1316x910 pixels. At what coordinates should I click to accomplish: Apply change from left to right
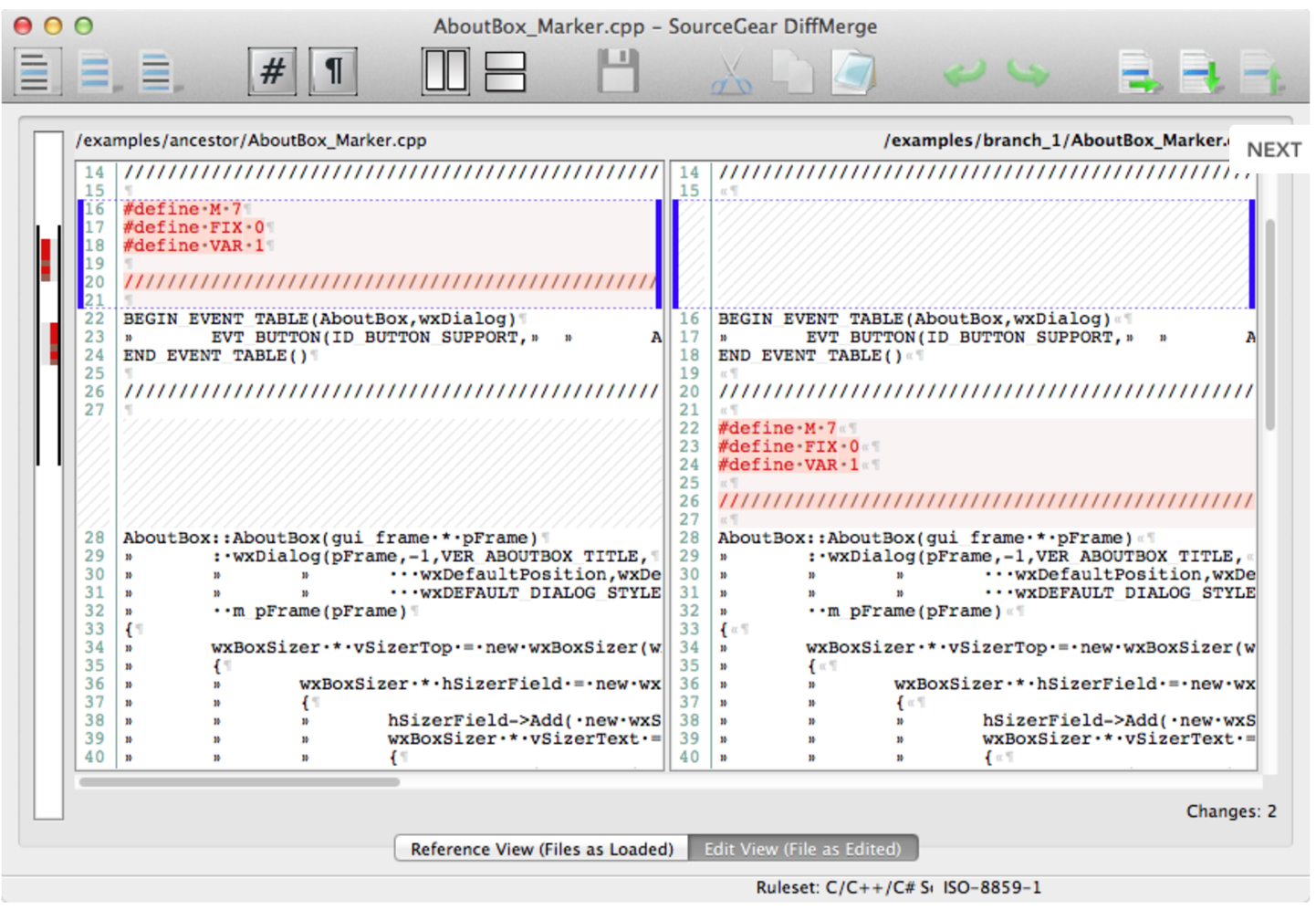tap(1140, 73)
